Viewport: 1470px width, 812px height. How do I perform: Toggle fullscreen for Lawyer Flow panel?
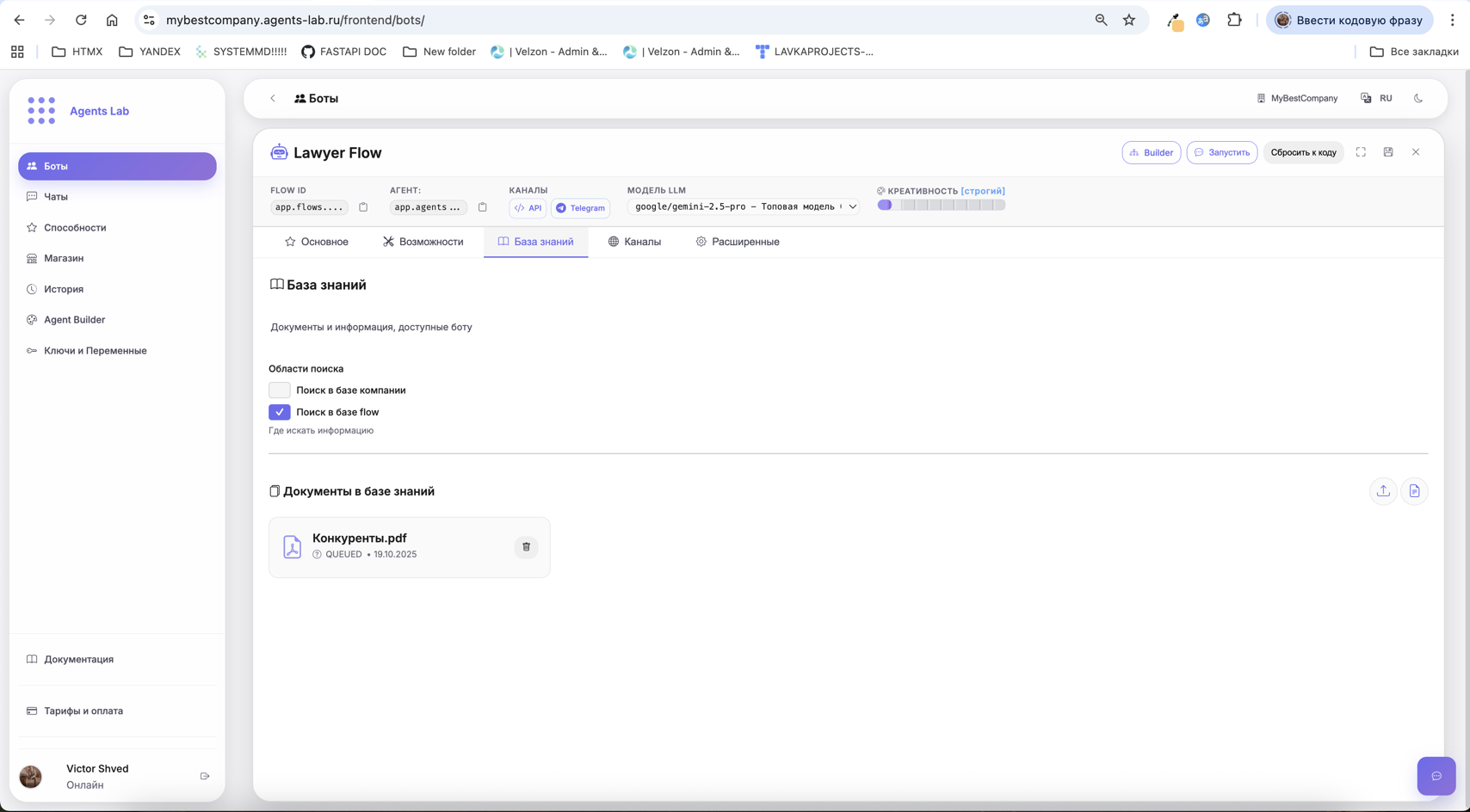click(x=1361, y=152)
